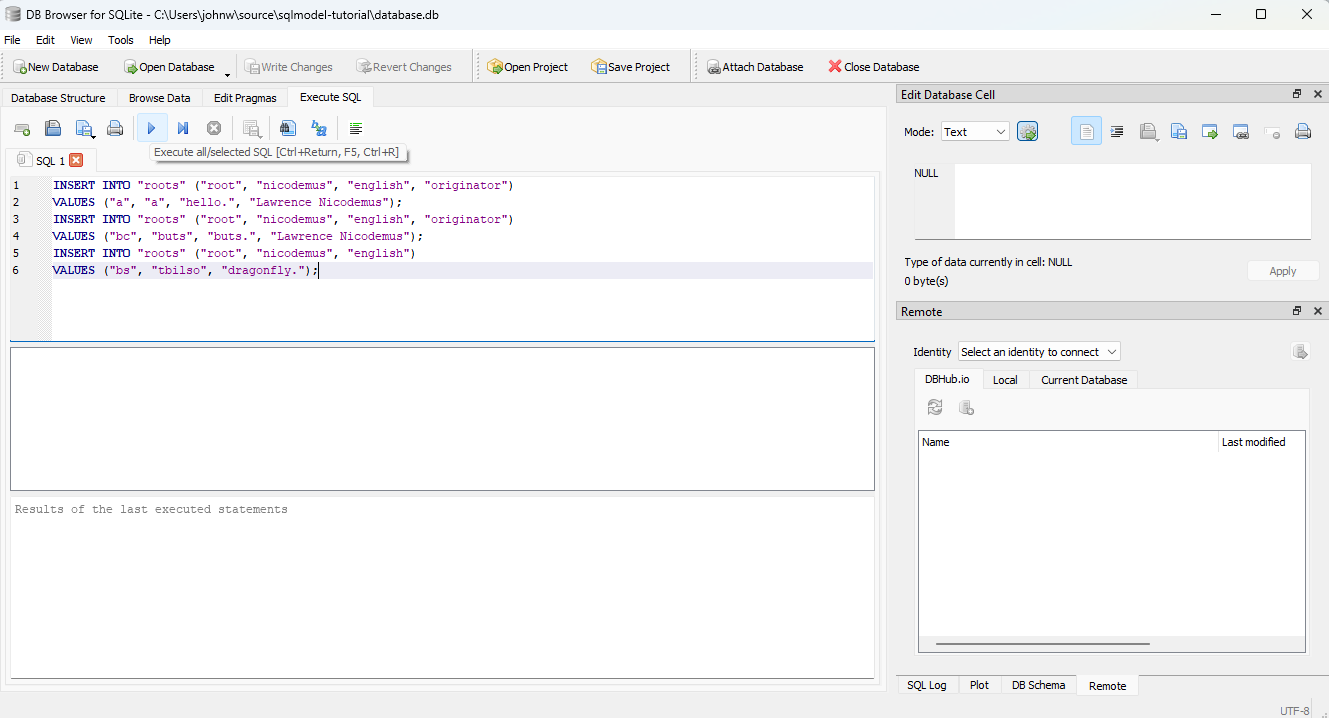Click the Find text binoculars icon
Screen dimensions: 1329x718
[288, 128]
